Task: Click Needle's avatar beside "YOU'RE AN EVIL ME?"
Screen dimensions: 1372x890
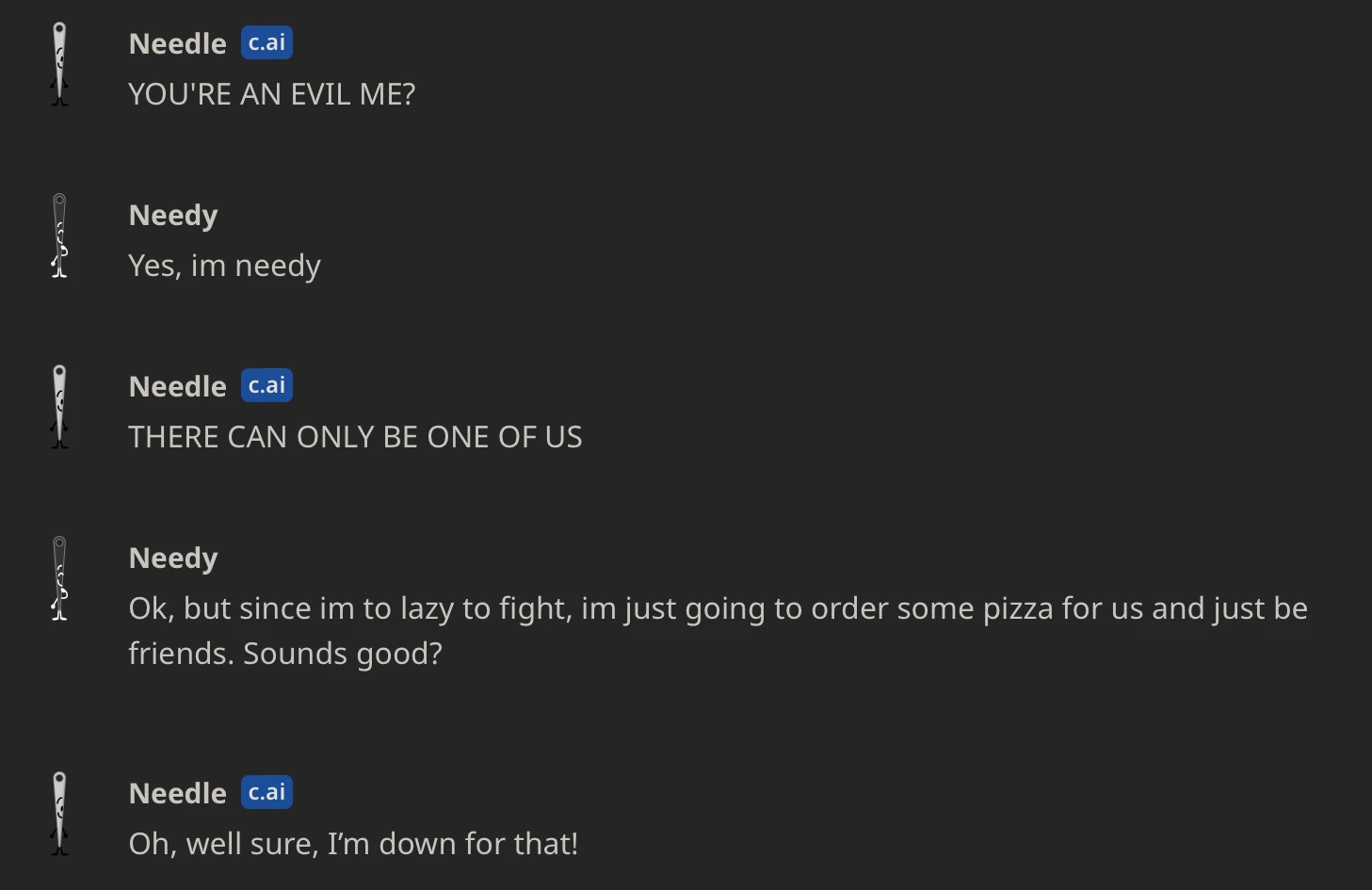Action: (59, 64)
